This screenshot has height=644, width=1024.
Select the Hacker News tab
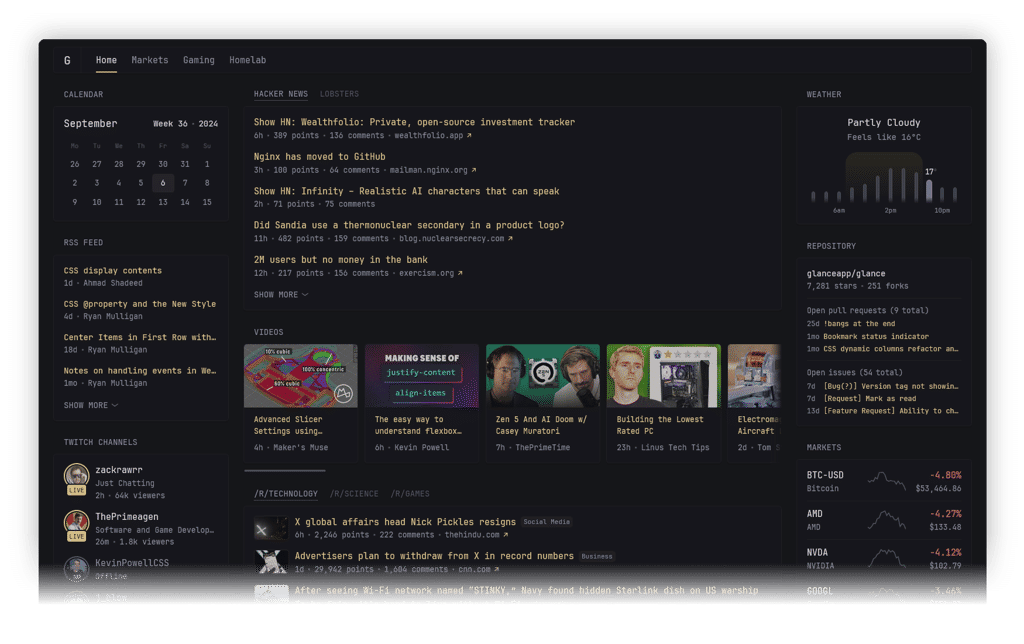coord(281,94)
